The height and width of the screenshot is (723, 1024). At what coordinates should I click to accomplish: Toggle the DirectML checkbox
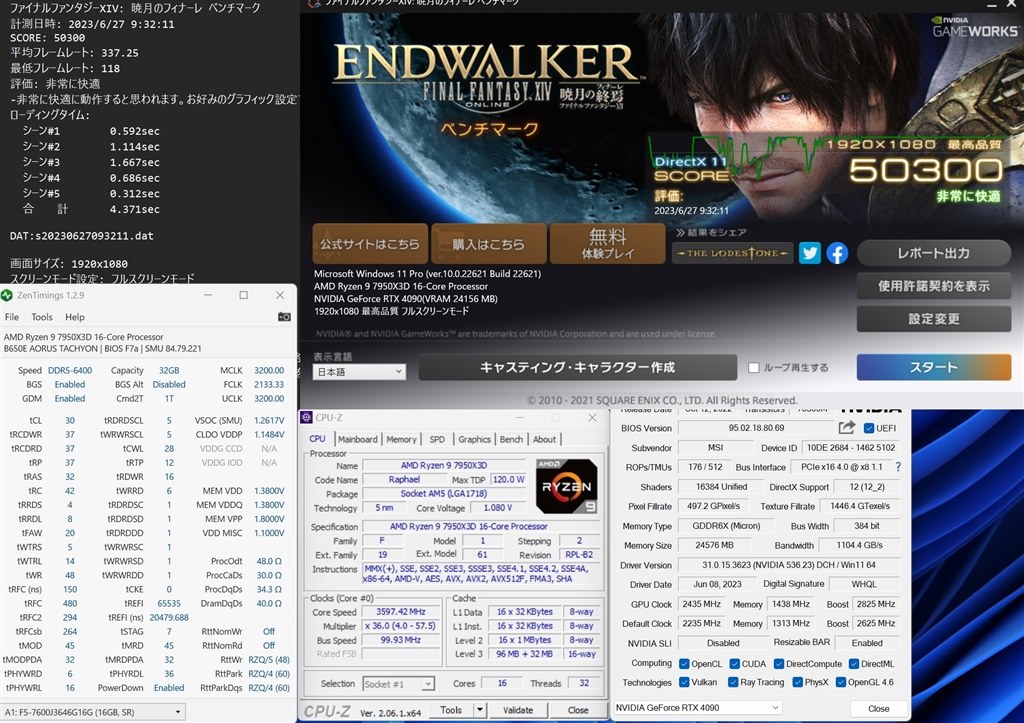[854, 664]
